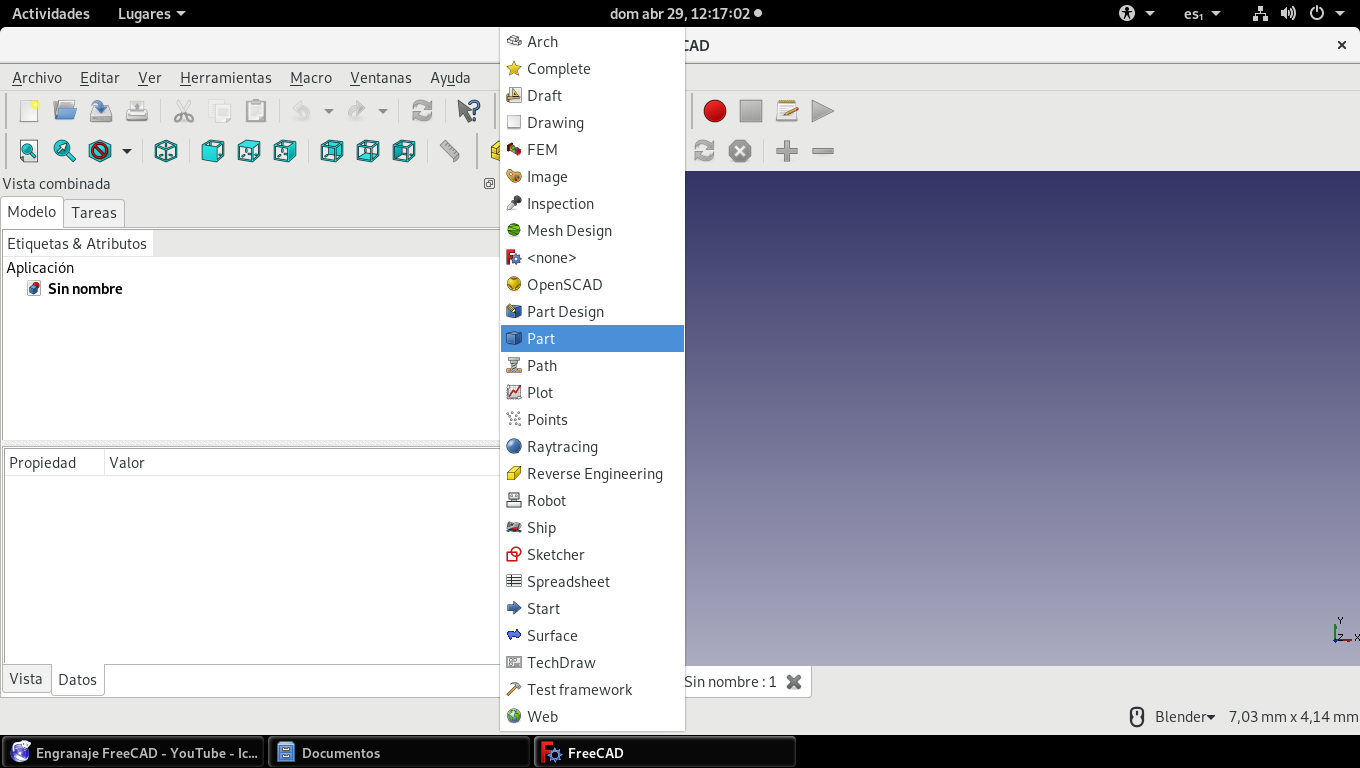Click the Fit selection magnifier icon
The height and width of the screenshot is (768, 1360).
click(x=65, y=151)
